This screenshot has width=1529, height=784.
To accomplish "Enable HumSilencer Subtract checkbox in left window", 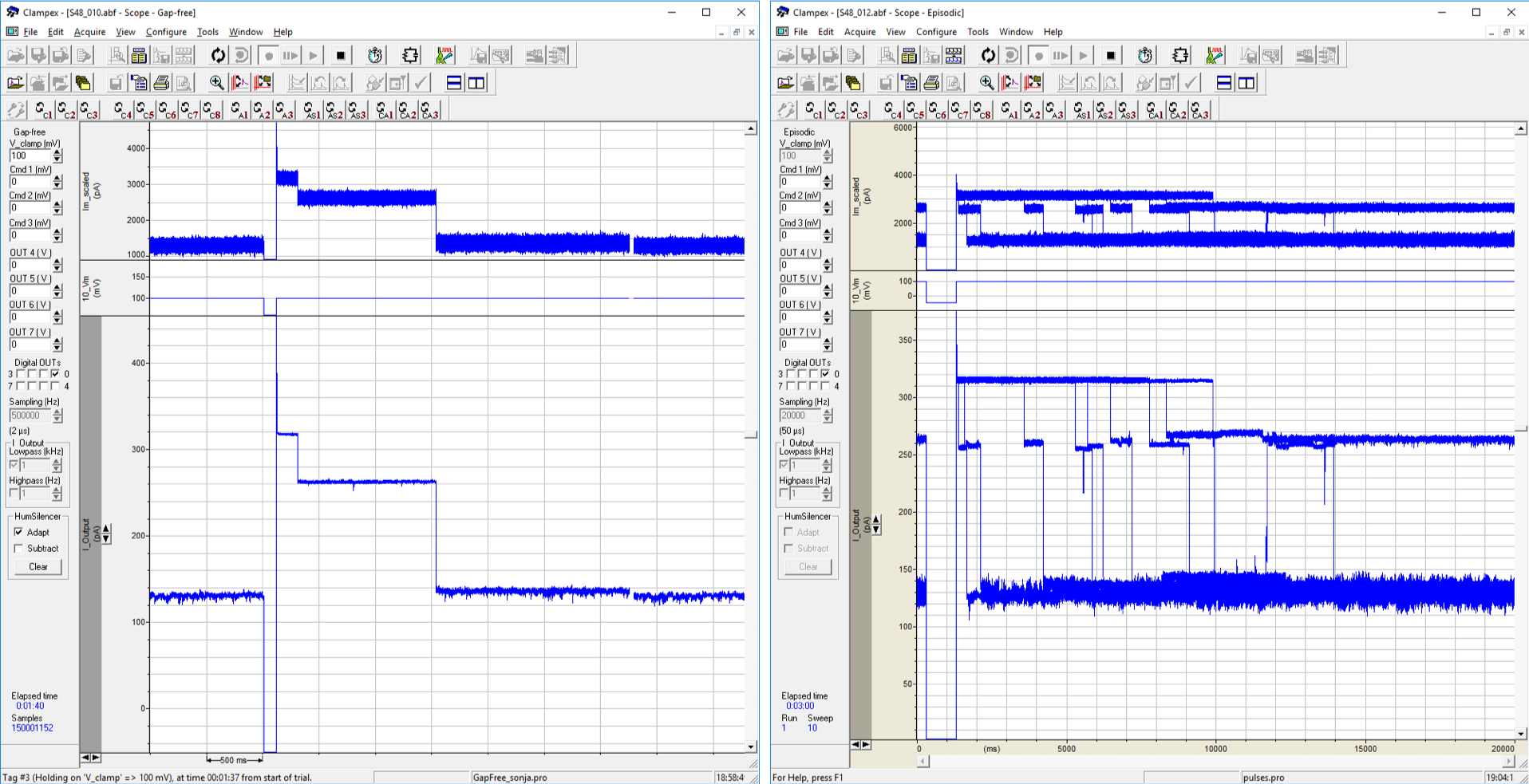I will click(x=19, y=549).
